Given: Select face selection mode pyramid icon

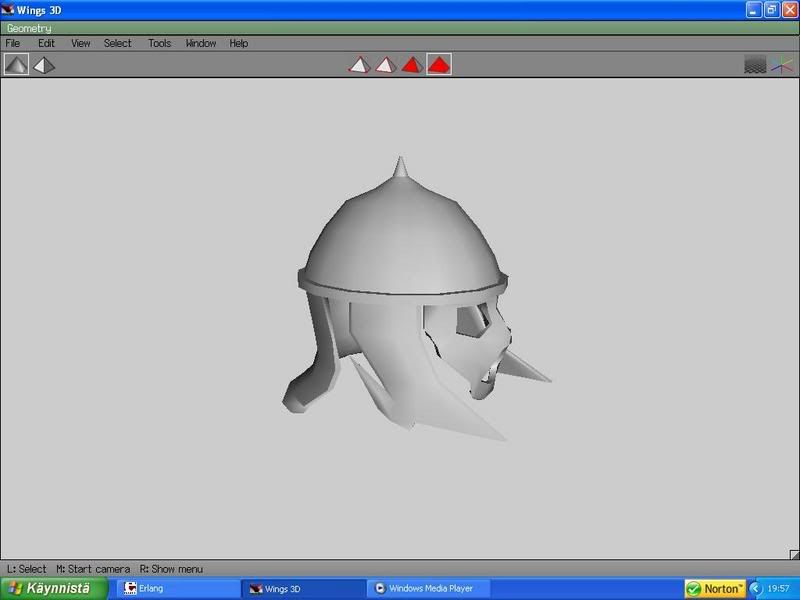Looking at the screenshot, I should click(x=411, y=65).
